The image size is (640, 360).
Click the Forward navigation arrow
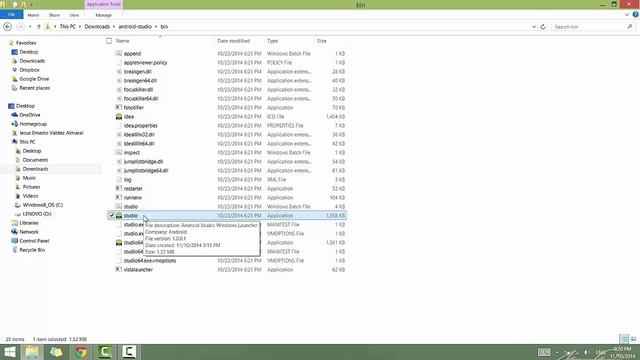[20, 27]
